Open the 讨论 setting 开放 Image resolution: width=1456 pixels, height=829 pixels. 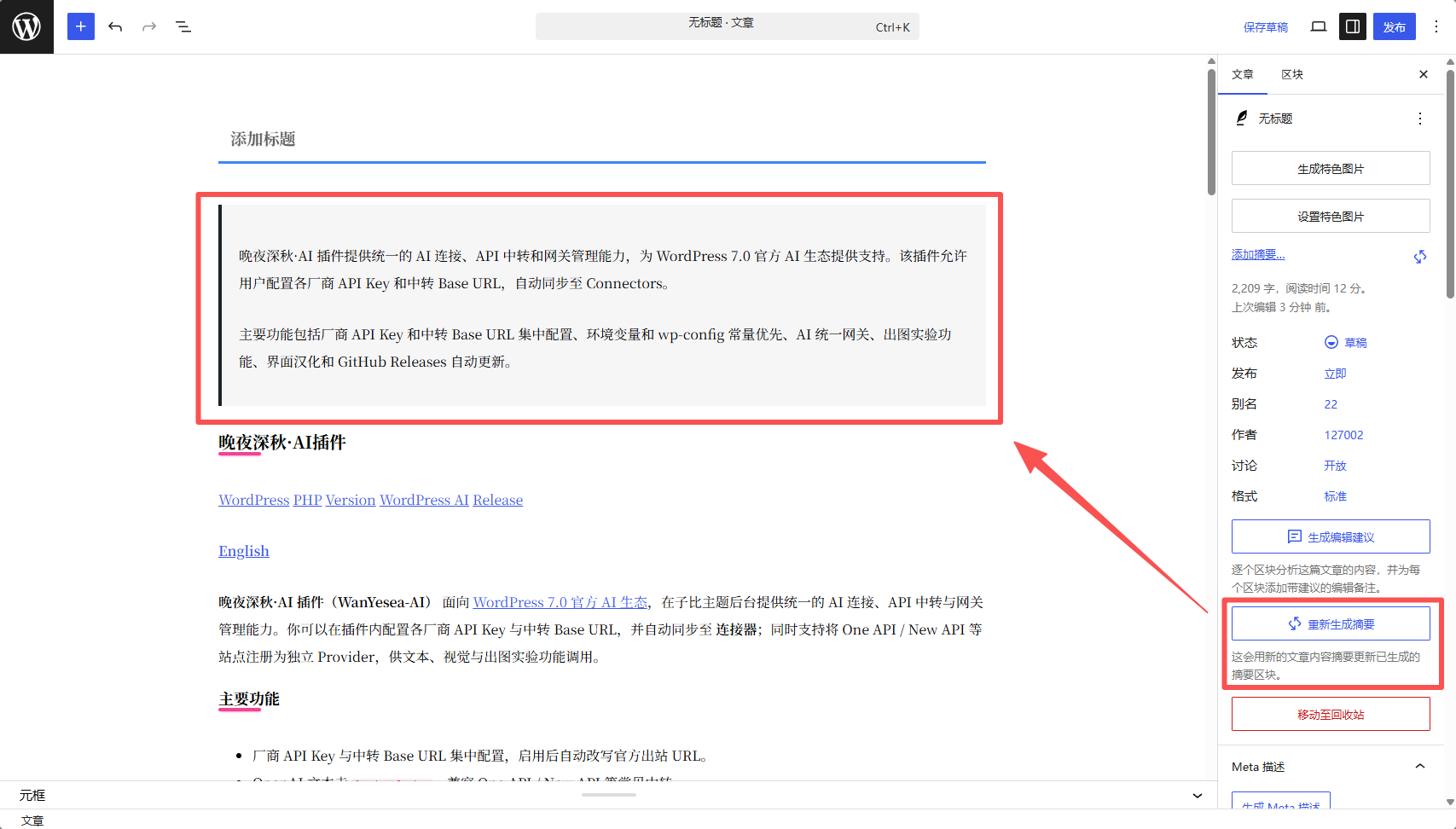pos(1335,466)
